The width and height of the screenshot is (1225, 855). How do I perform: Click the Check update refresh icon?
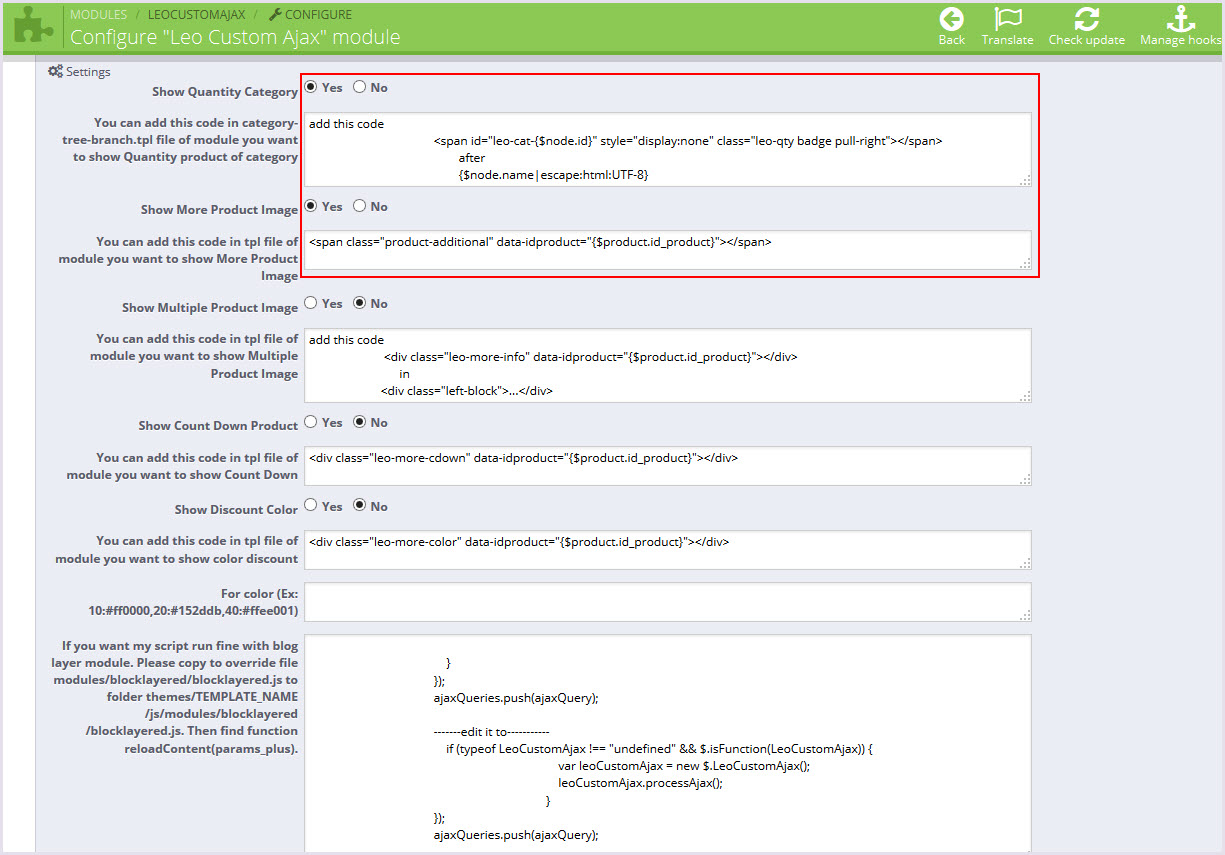[x=1086, y=18]
